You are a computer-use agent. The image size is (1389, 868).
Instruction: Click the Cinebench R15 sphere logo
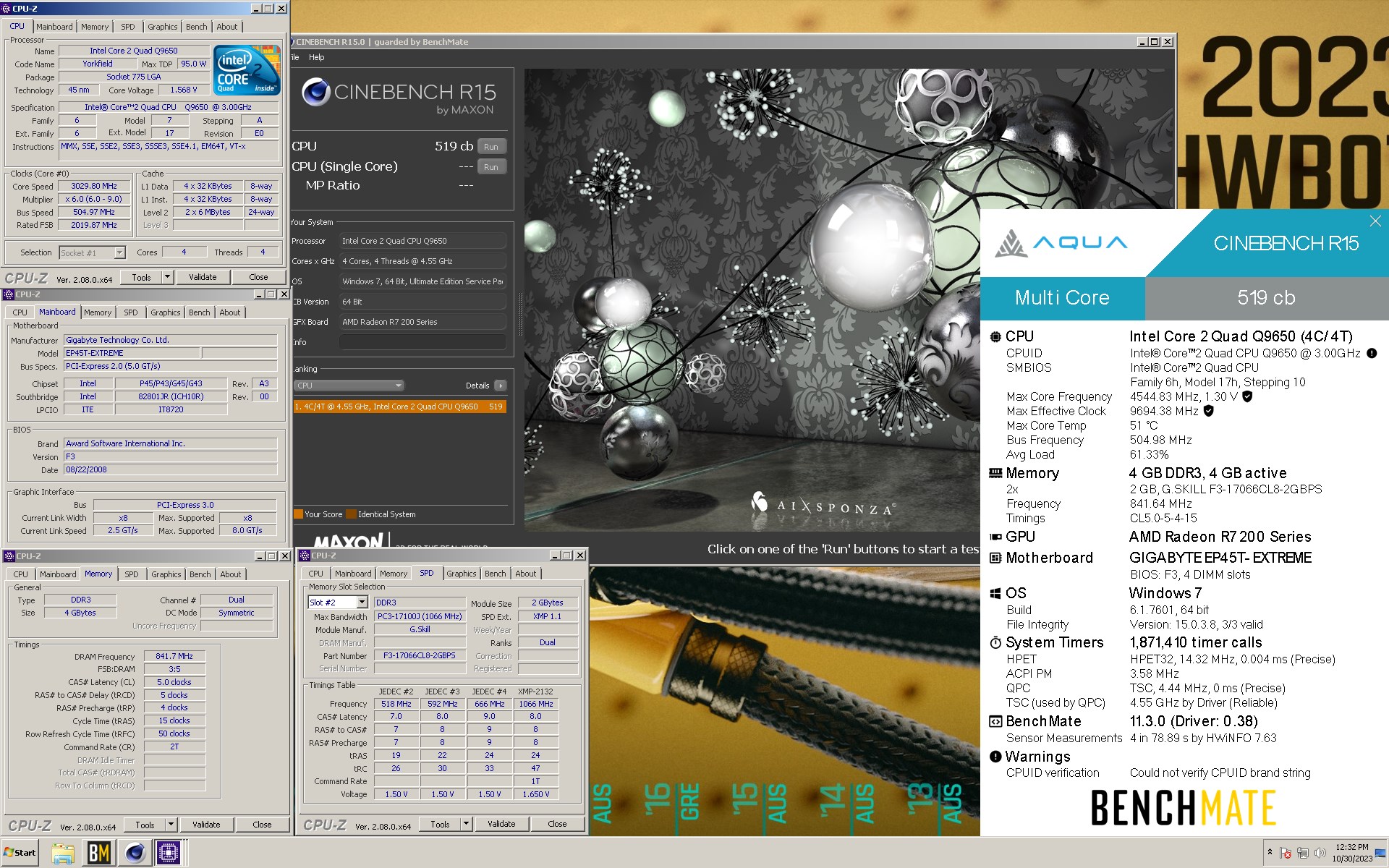click(316, 93)
